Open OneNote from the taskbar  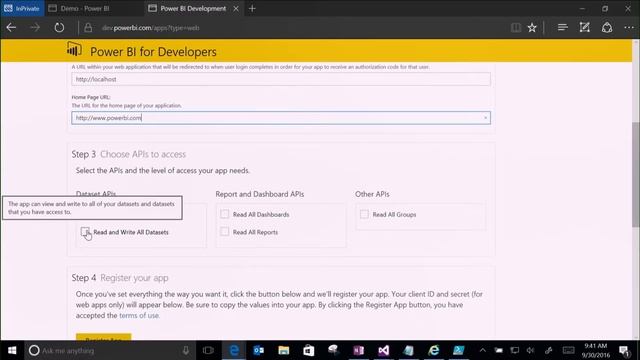point(358,350)
